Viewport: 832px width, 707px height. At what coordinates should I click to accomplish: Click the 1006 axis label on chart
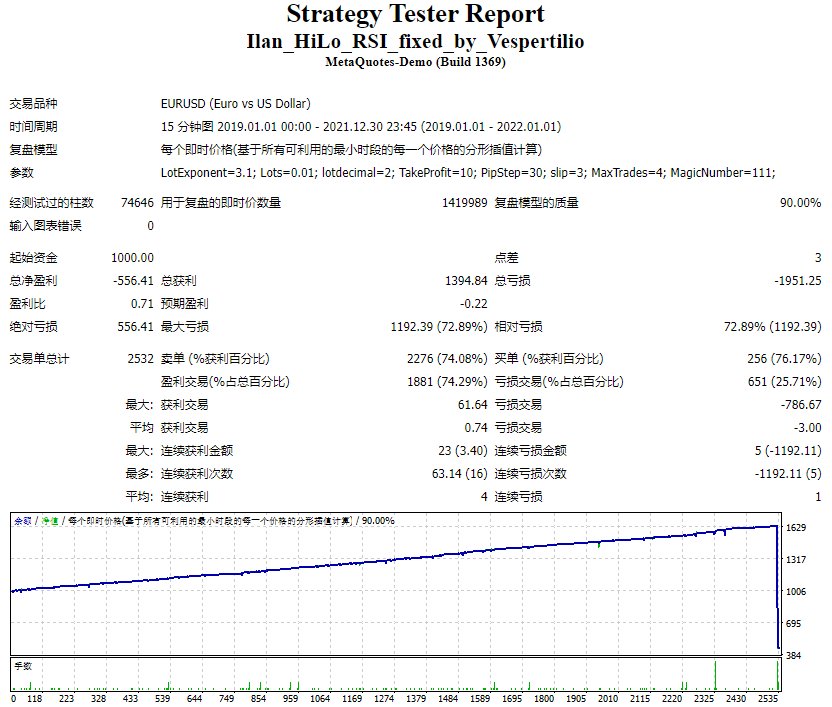click(x=796, y=592)
